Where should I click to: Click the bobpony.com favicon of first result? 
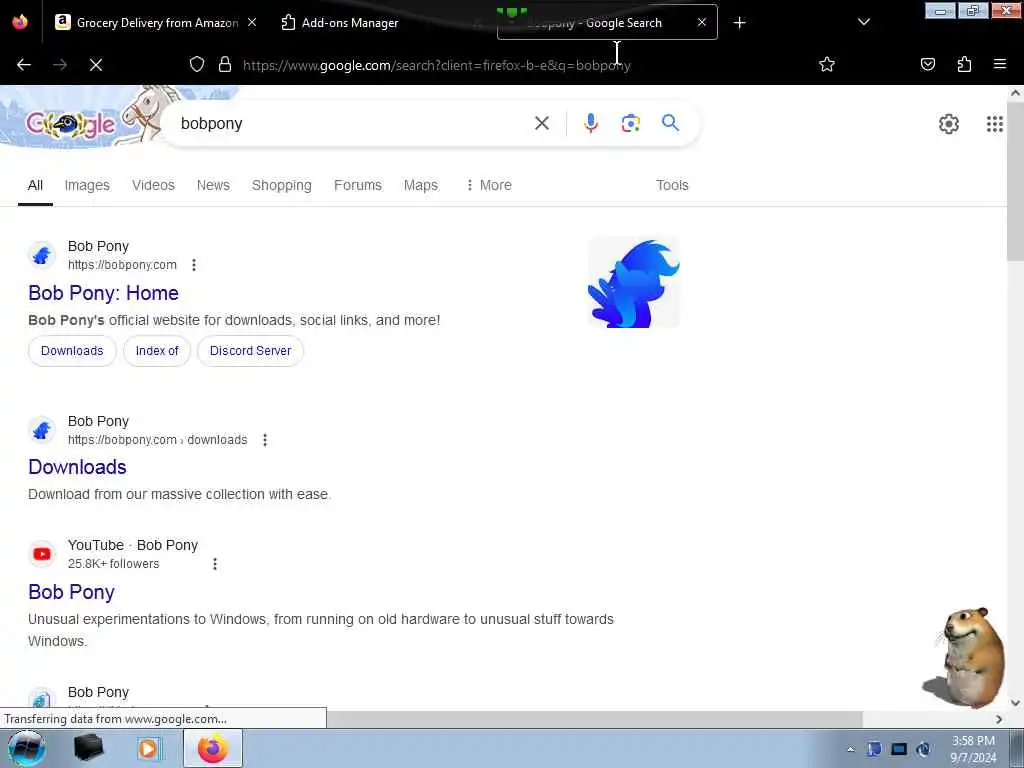[42, 255]
